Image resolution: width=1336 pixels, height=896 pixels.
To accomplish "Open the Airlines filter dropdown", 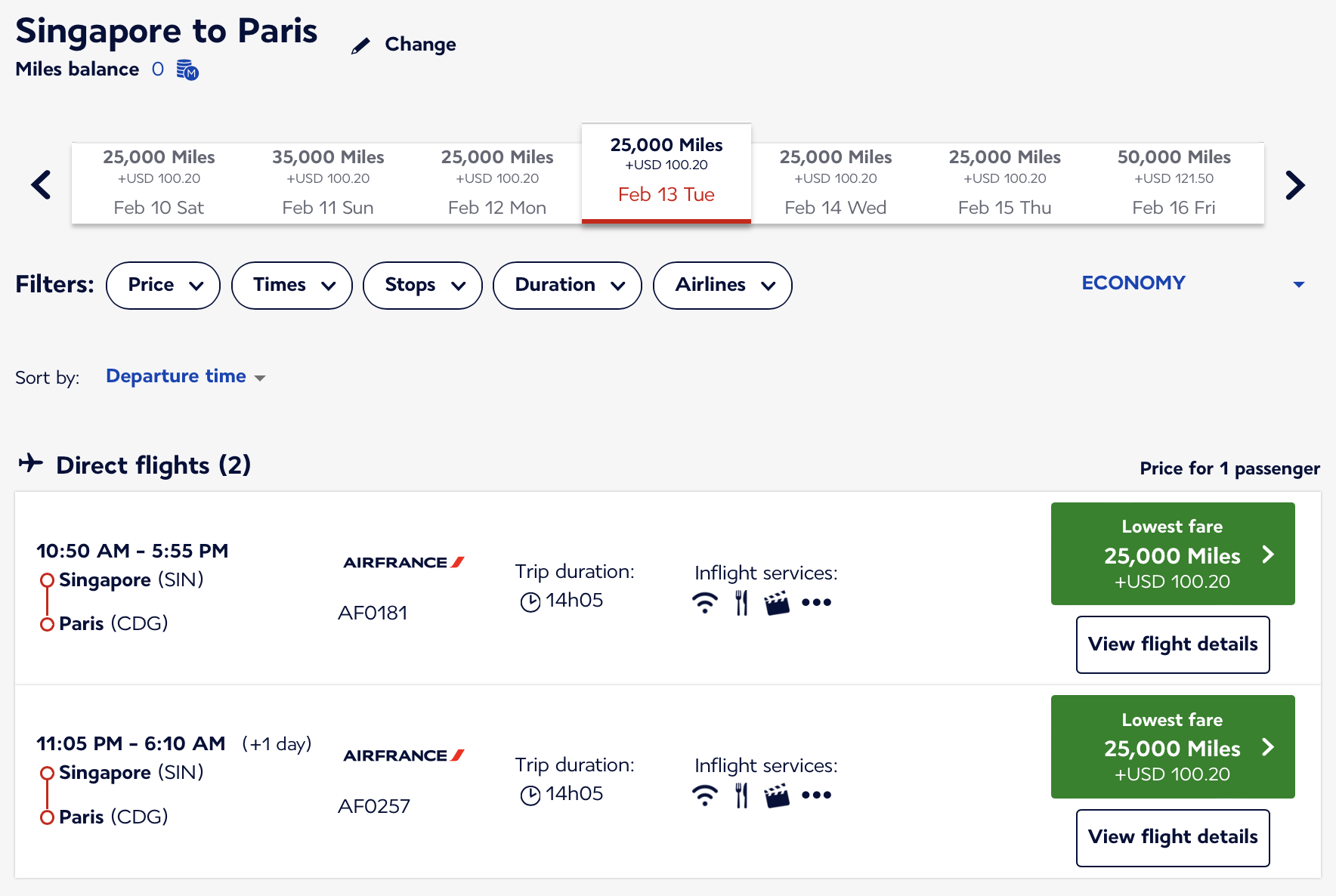I will pos(722,286).
